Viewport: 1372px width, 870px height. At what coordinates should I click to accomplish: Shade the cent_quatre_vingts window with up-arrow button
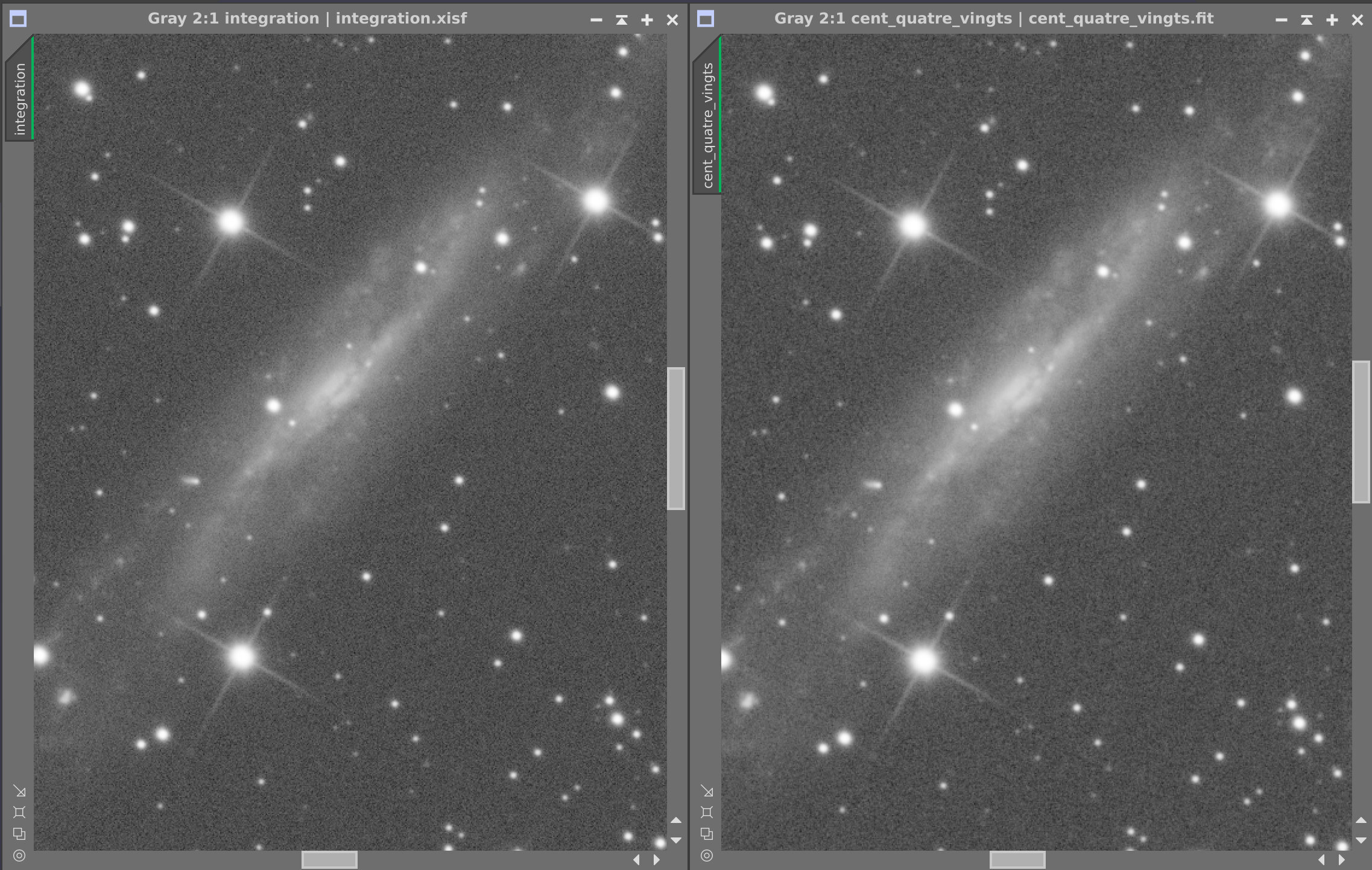pos(1307,20)
